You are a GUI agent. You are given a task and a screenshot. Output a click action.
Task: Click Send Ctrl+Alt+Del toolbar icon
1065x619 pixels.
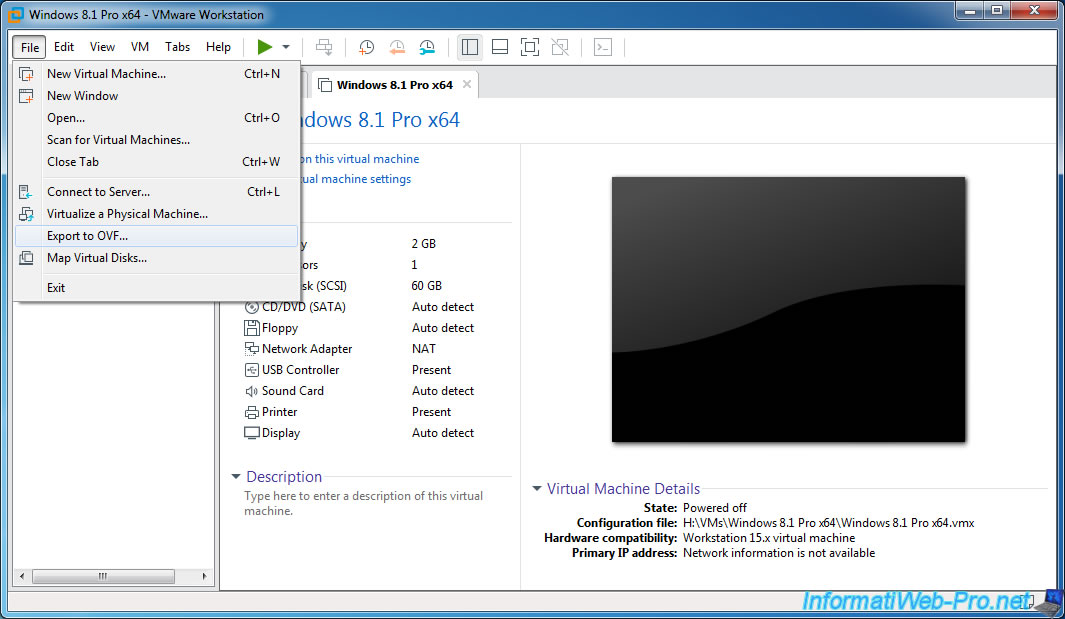[325, 47]
